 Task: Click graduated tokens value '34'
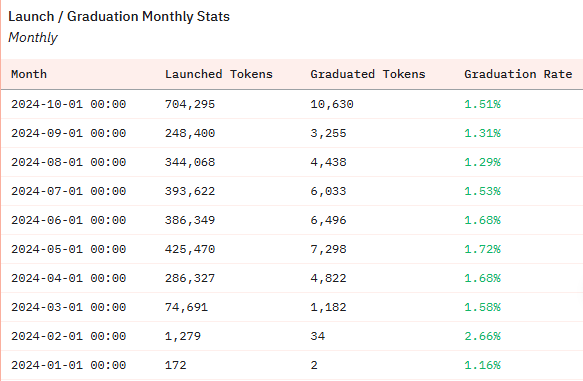tap(318, 336)
